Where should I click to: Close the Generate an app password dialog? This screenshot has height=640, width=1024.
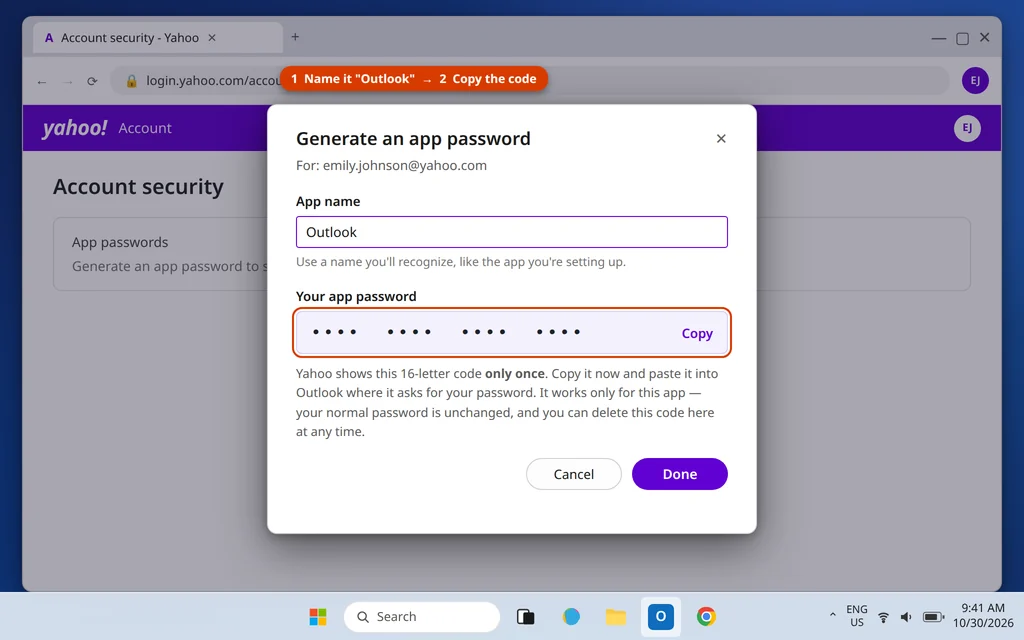721,138
